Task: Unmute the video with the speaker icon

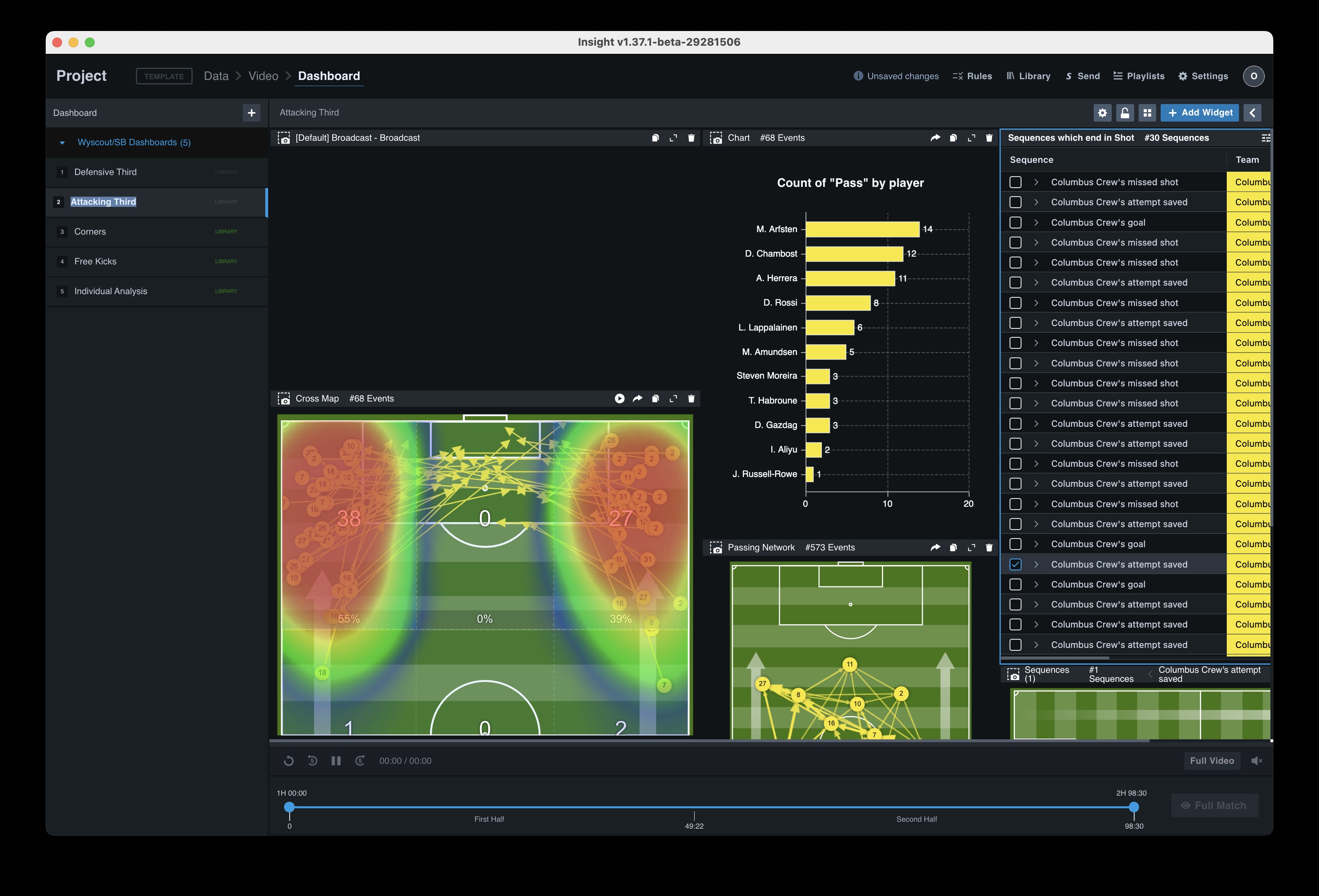Action: click(1257, 761)
